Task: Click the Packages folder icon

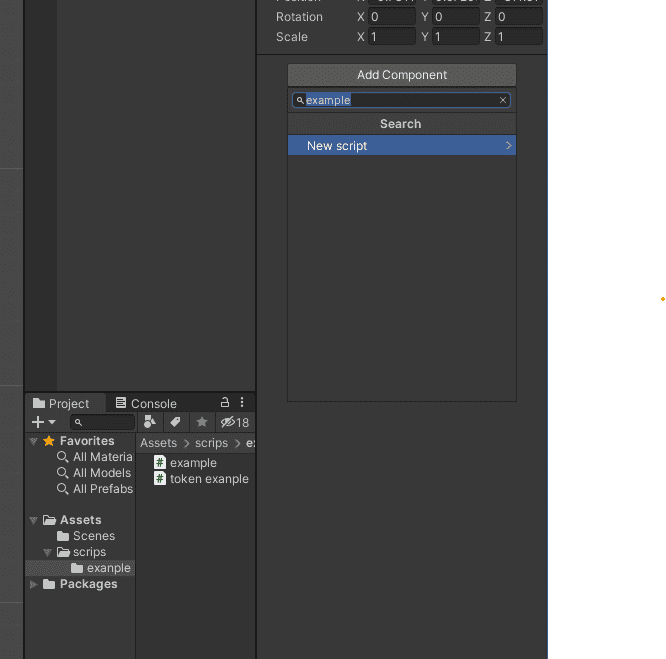Action: [49, 584]
